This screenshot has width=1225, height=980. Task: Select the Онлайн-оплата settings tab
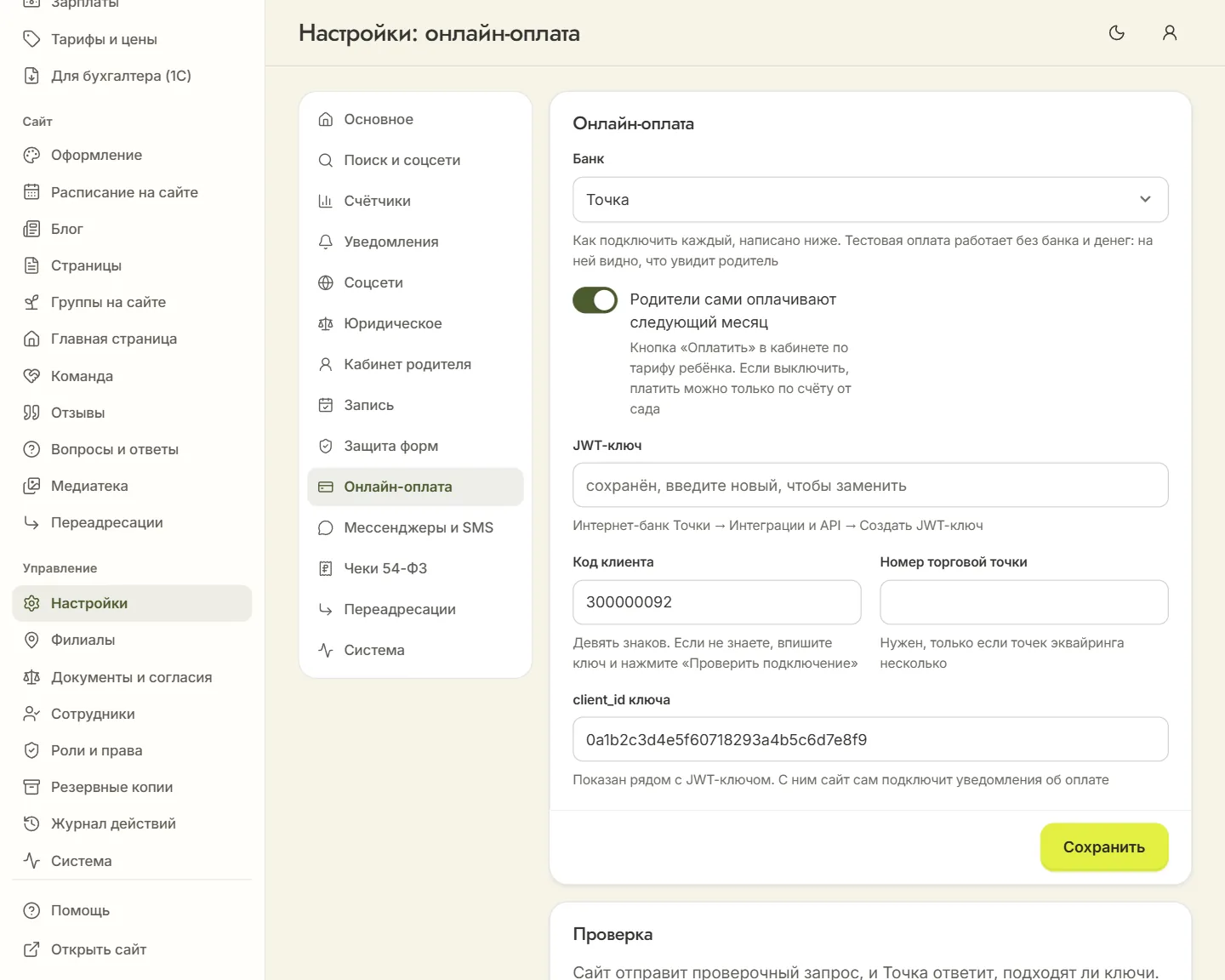(415, 487)
